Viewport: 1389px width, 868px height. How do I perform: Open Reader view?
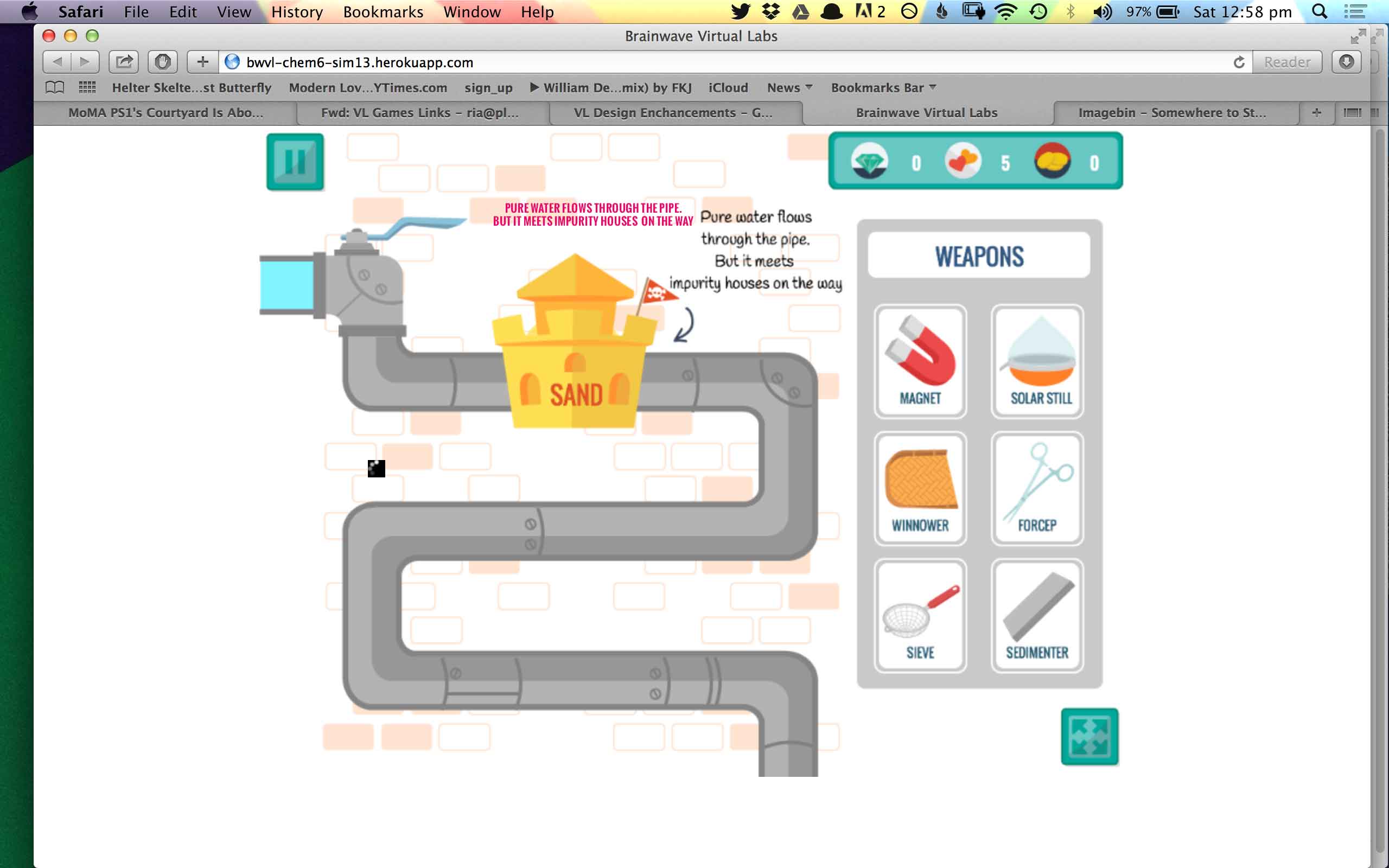point(1287,62)
